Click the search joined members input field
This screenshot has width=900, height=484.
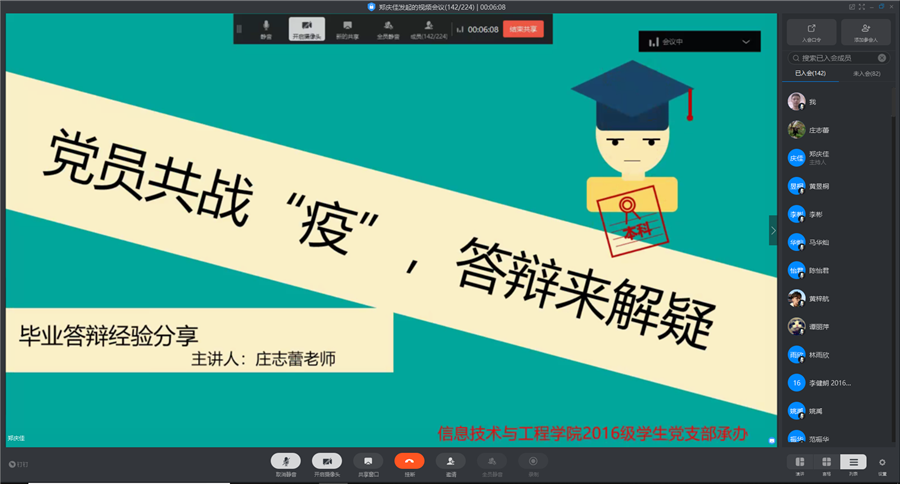838,58
